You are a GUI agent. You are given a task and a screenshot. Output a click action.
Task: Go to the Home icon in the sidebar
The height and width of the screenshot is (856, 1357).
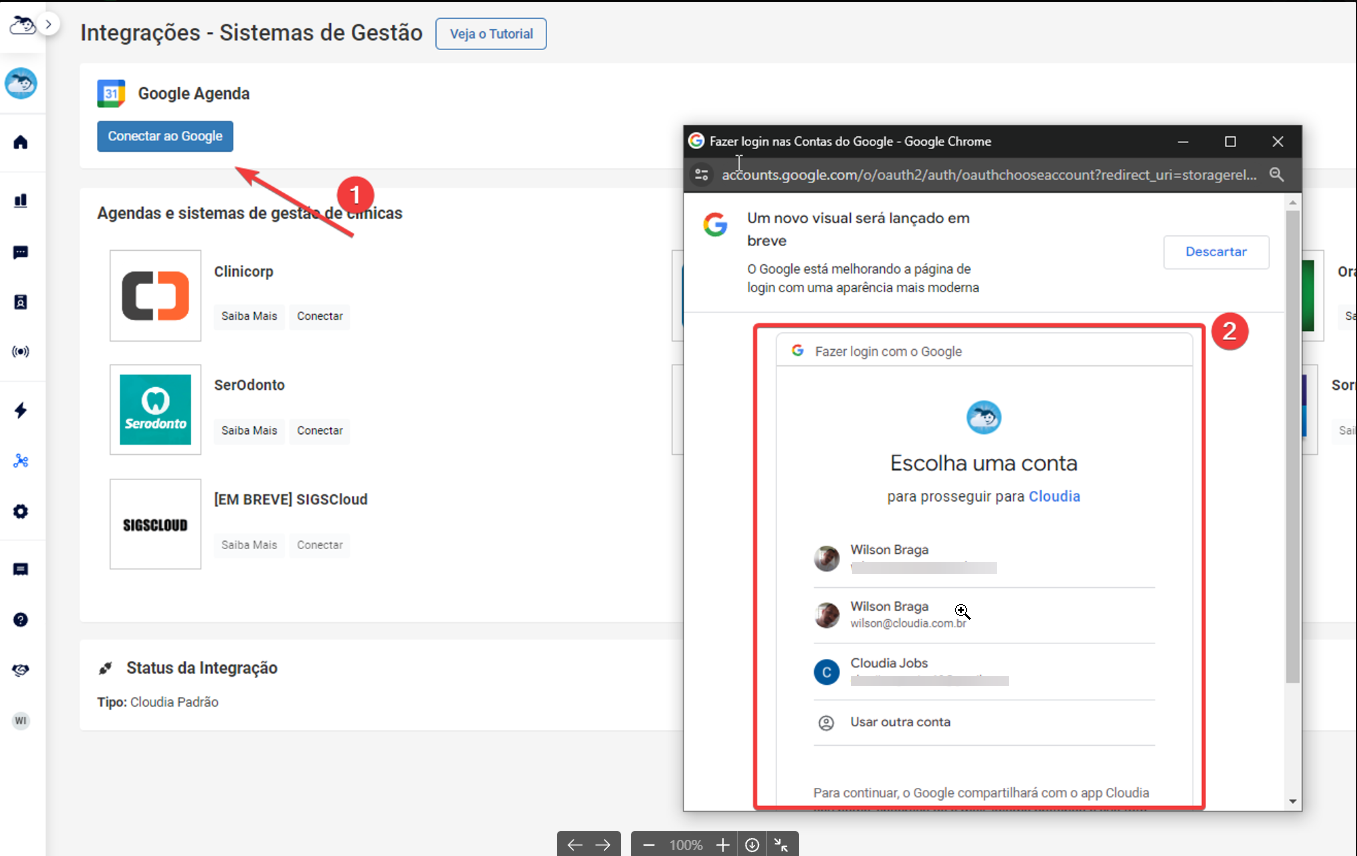pos(20,142)
